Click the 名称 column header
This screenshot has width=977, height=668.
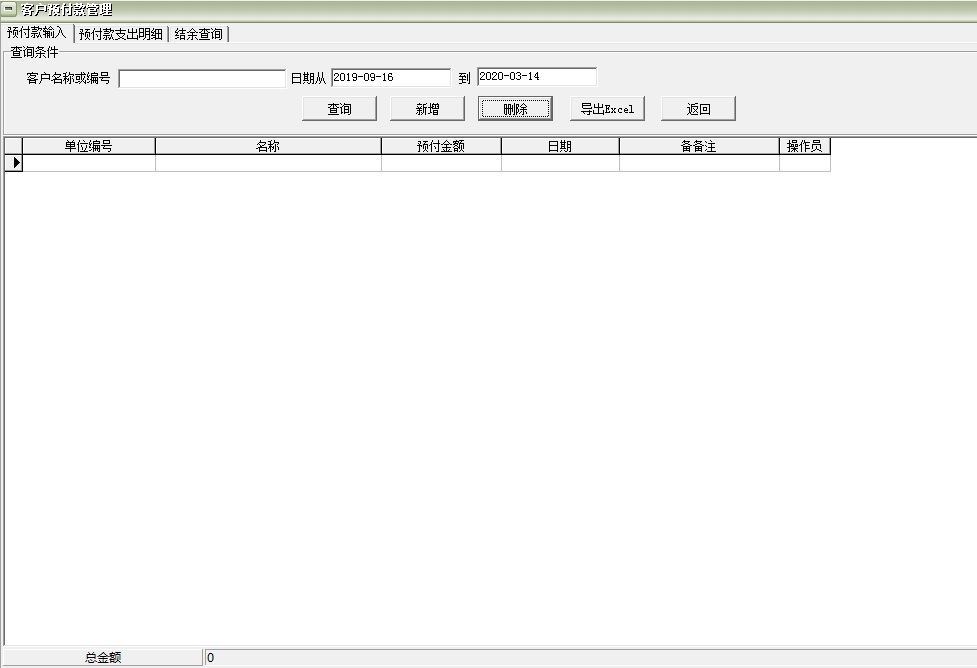coord(267,146)
